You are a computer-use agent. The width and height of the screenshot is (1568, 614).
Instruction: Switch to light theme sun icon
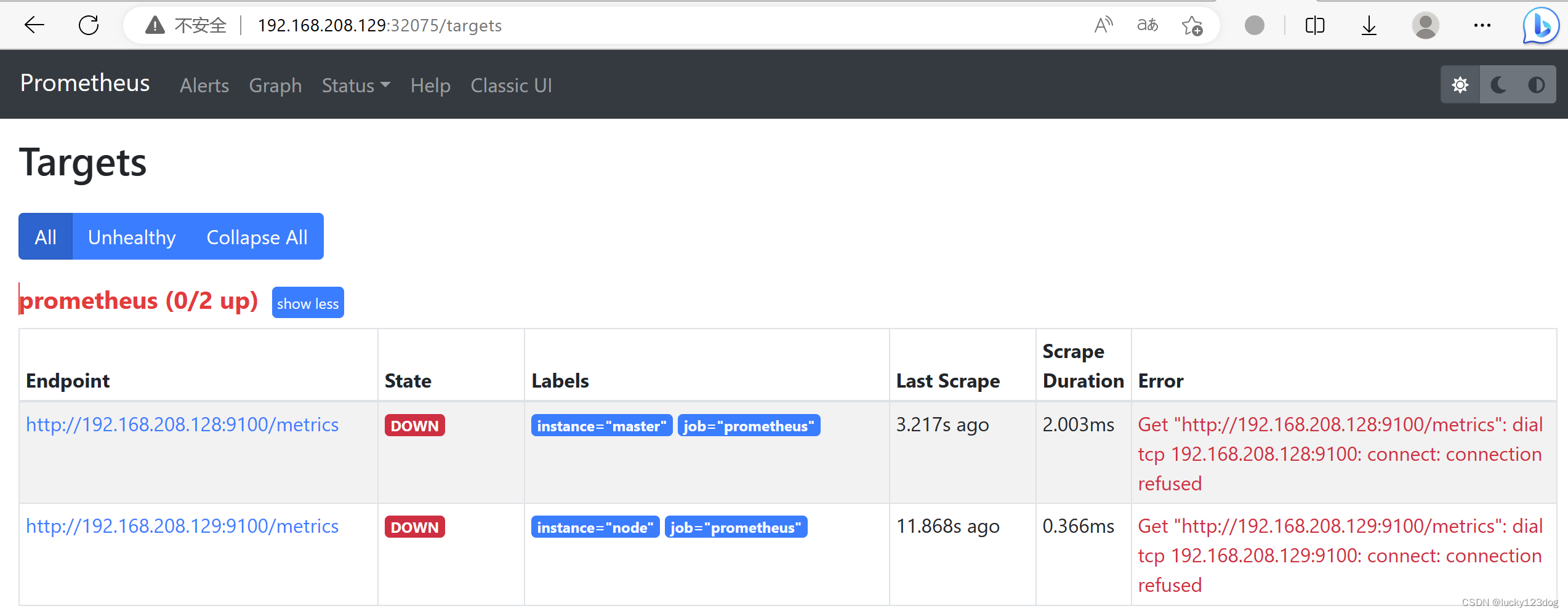tap(1460, 85)
